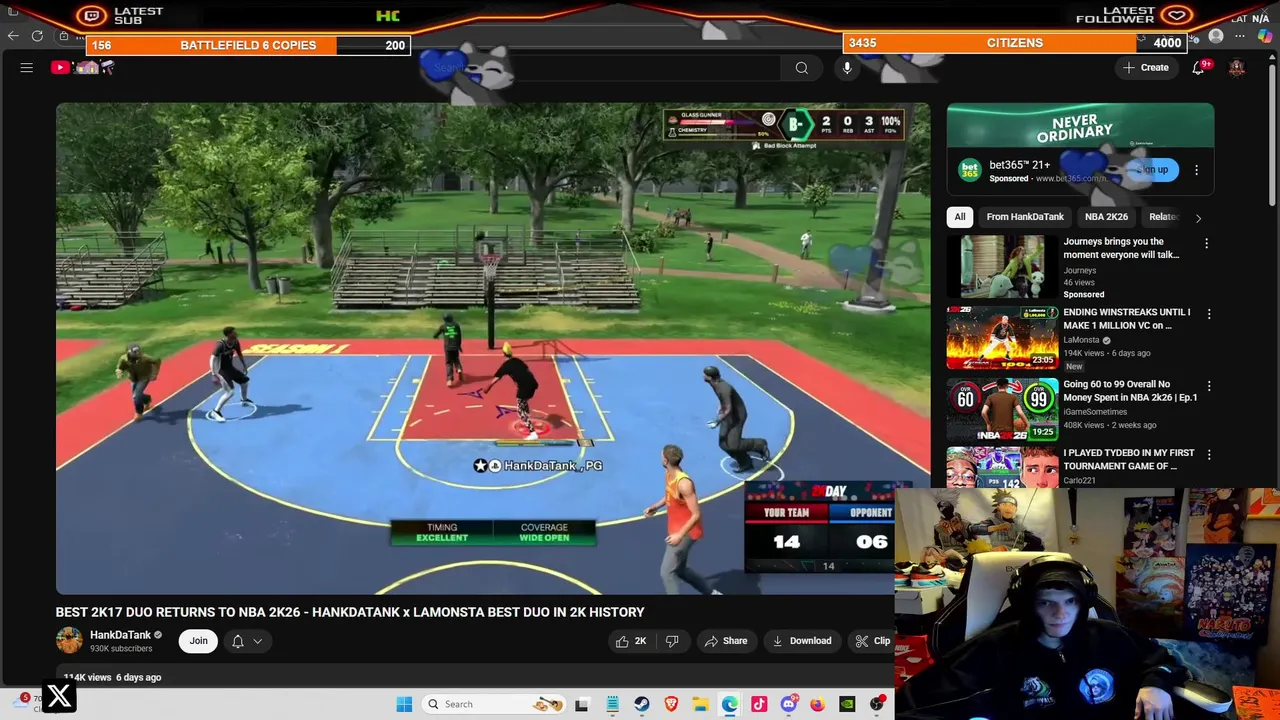
Task: Open Brave browser from the taskbar
Action: click(671, 704)
